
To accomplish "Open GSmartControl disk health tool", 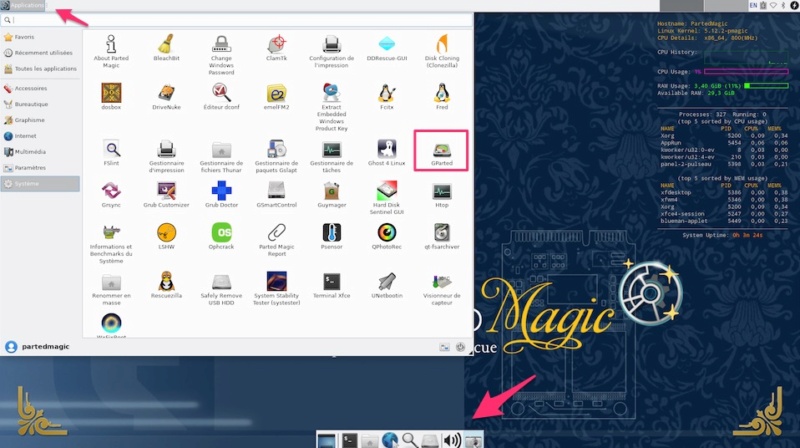I will coord(277,194).
